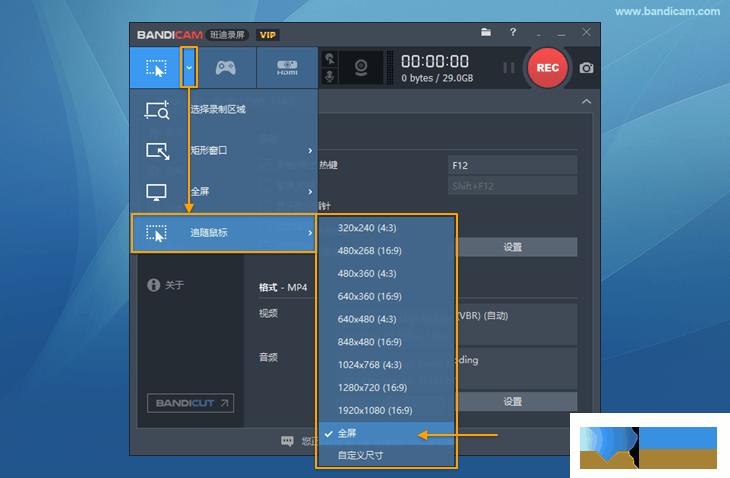Edit the Shift+F12 hotkey field
730x478 pixels.
point(512,186)
